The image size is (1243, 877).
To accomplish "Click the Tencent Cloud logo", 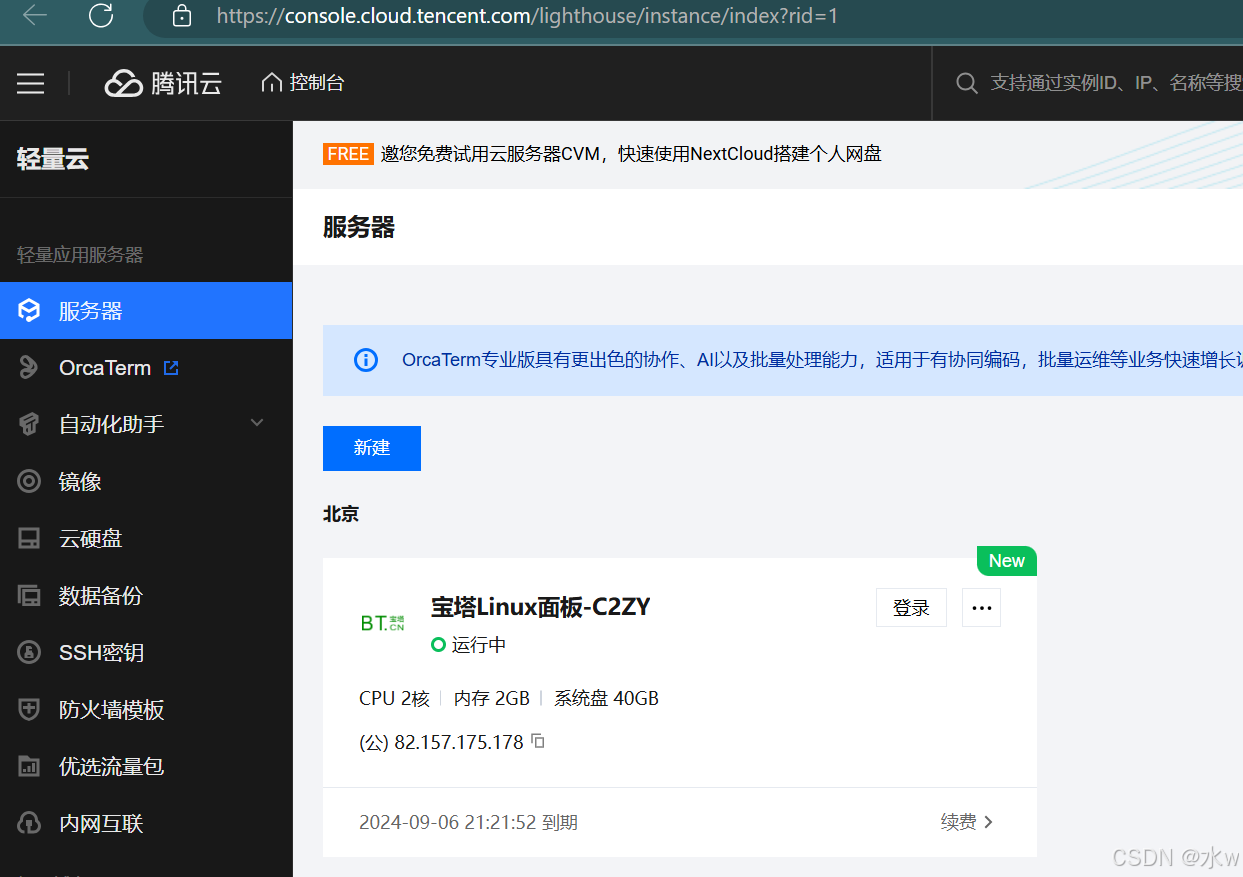I will [124, 83].
